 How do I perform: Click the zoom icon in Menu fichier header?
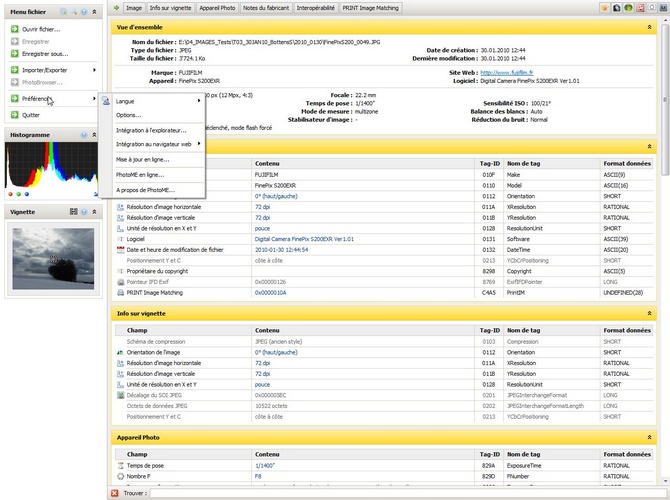[72, 11]
